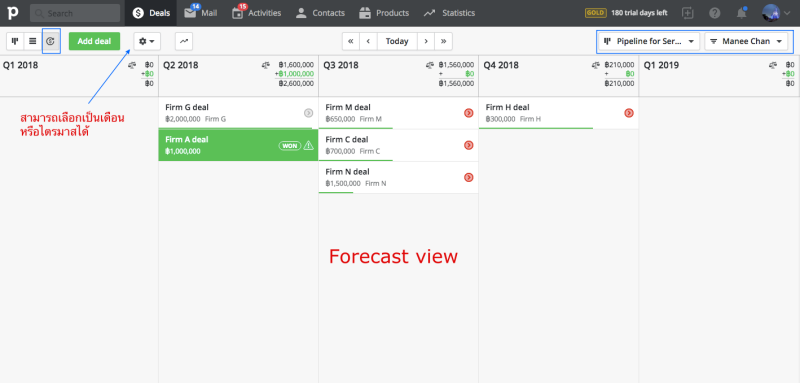Screen dimensions: 800x383
Task: Open the Pipedrive logo home
Action: click(13, 13)
